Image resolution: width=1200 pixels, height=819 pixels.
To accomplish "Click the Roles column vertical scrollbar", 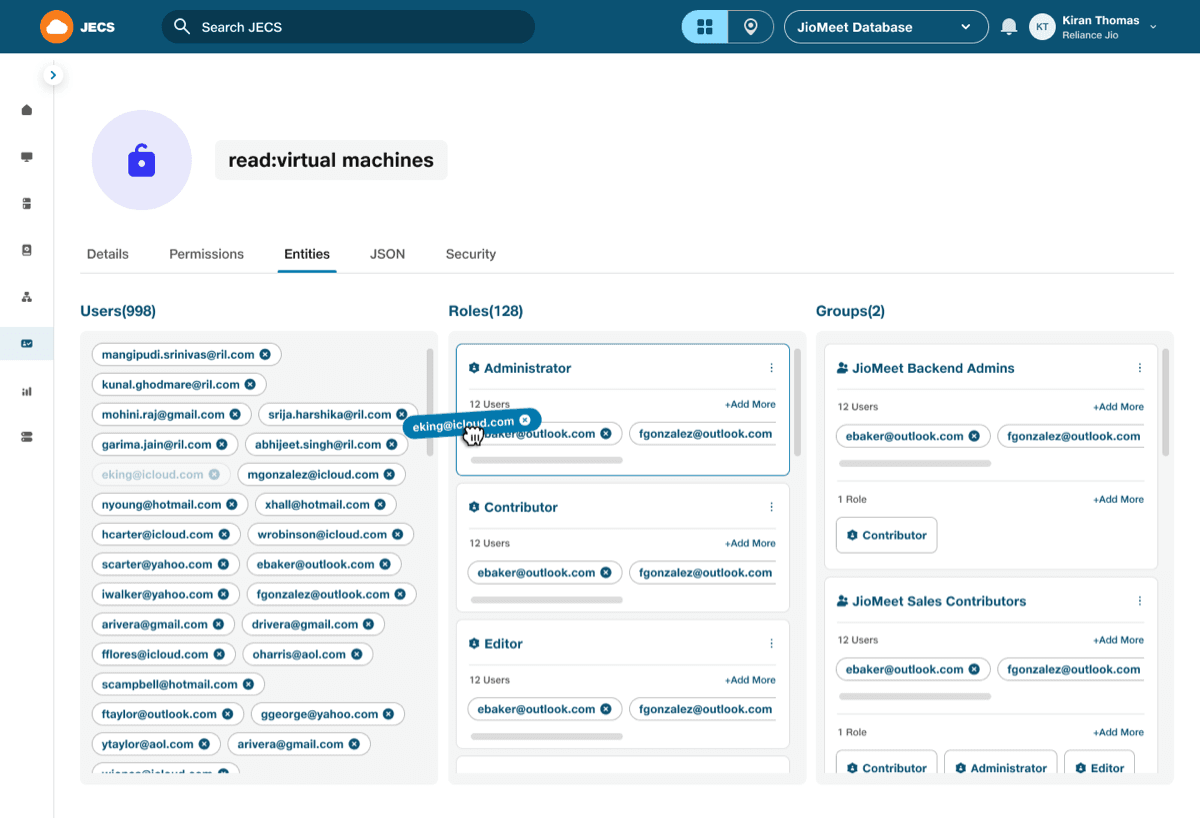I will pyautogui.click(x=797, y=402).
